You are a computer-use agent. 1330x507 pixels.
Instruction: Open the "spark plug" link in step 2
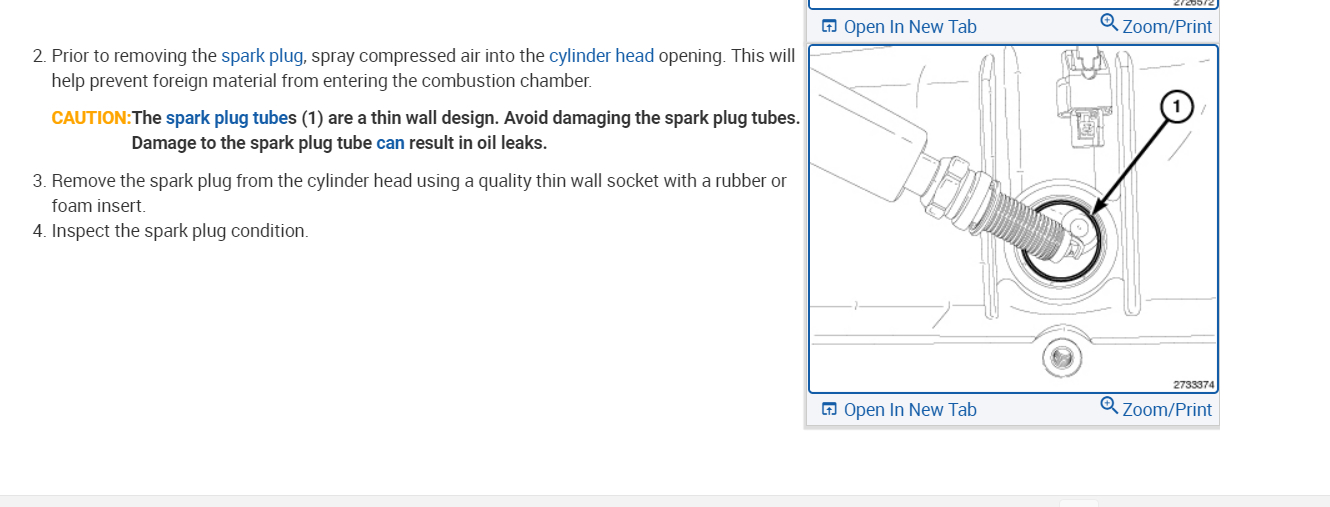262,56
